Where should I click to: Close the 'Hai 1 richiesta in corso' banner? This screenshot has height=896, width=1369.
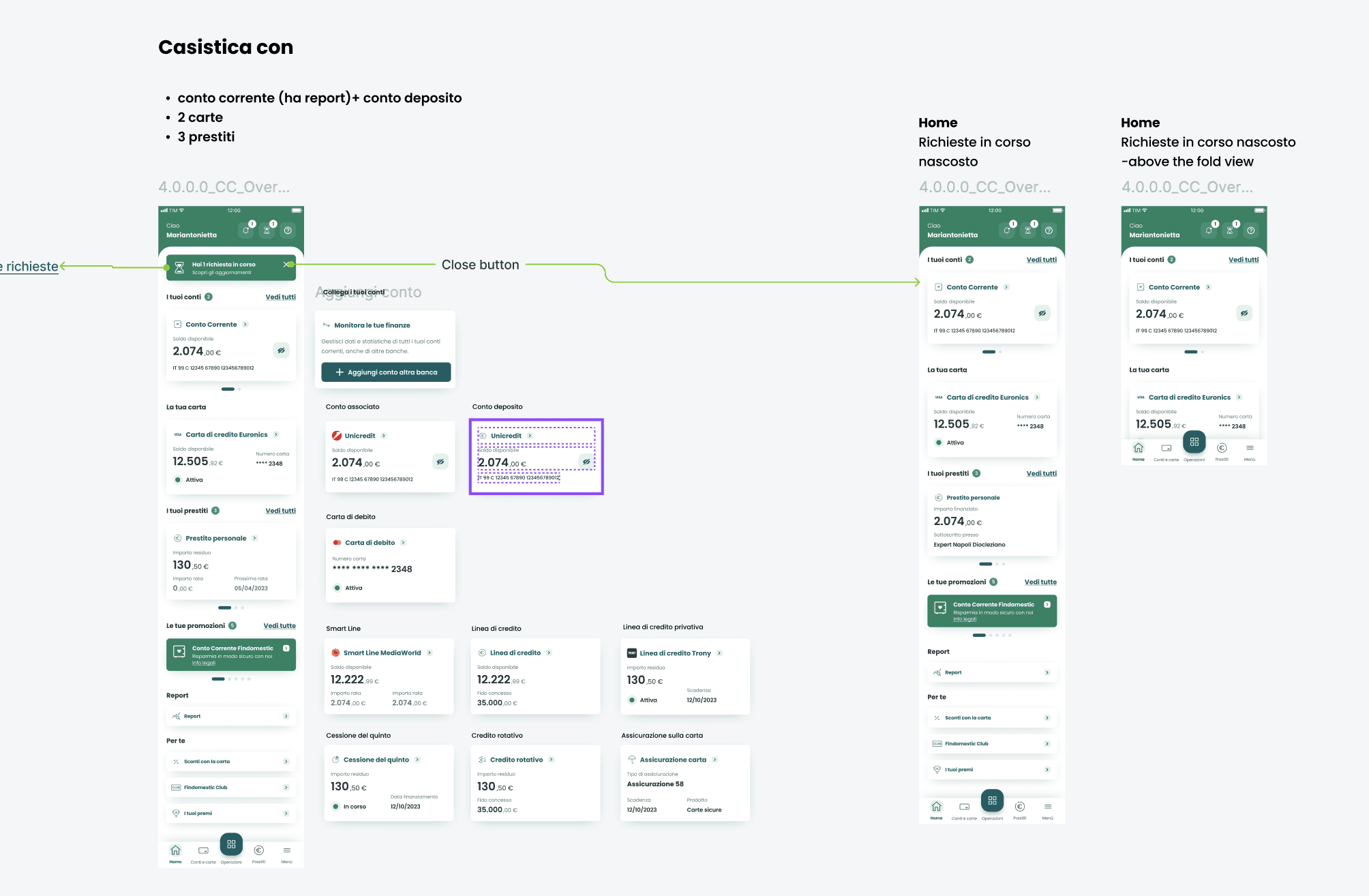(x=286, y=264)
